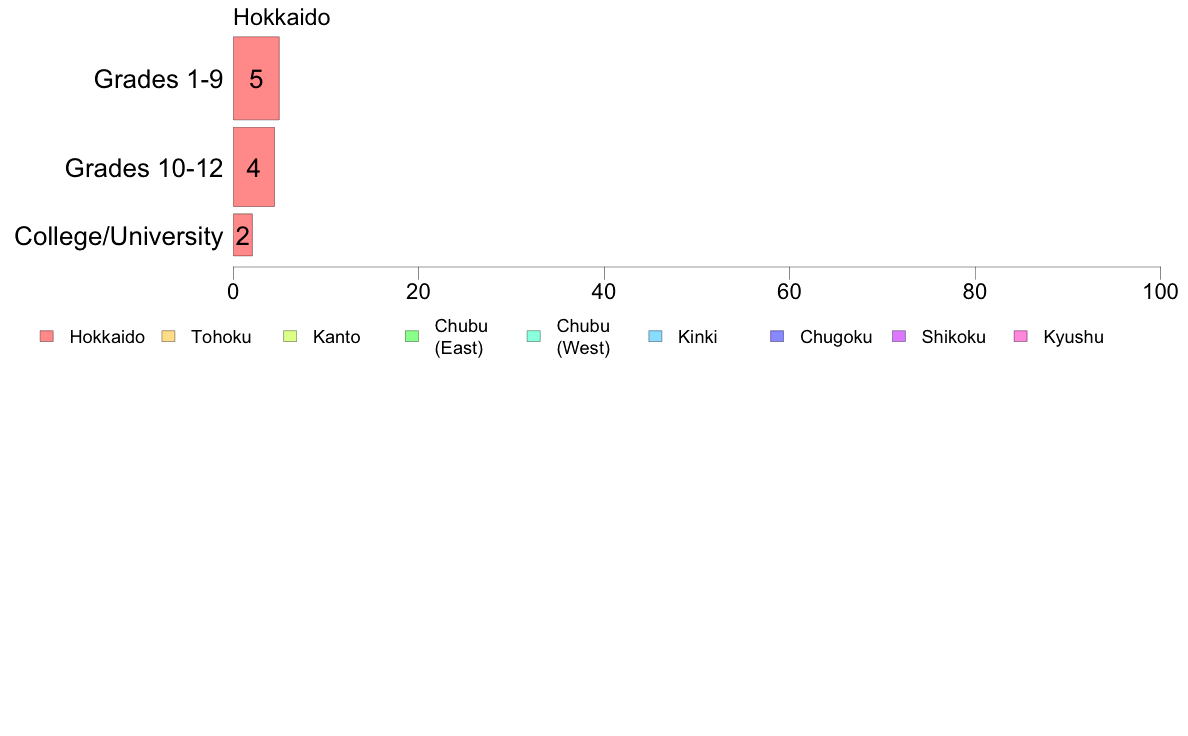Viewport: 1188px width, 736px height.
Task: Click the Kyushu legend label text
Action: (1073, 337)
